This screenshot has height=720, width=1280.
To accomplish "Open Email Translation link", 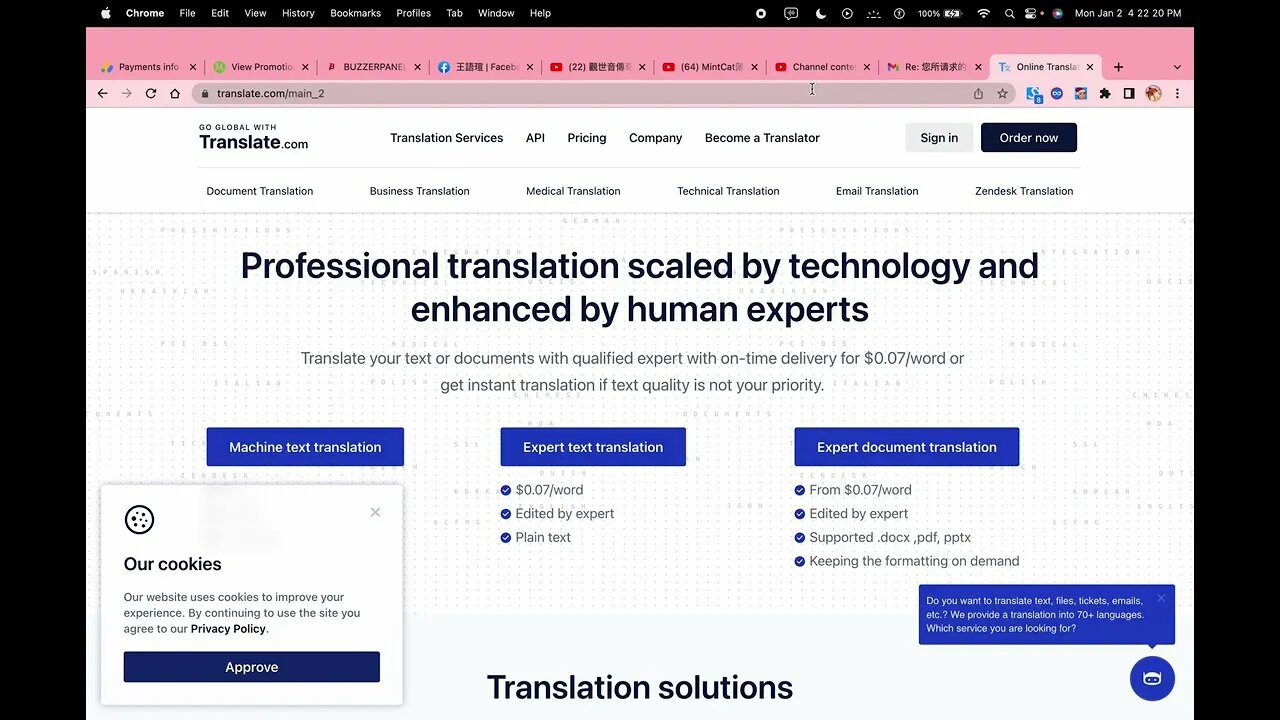I will point(877,191).
